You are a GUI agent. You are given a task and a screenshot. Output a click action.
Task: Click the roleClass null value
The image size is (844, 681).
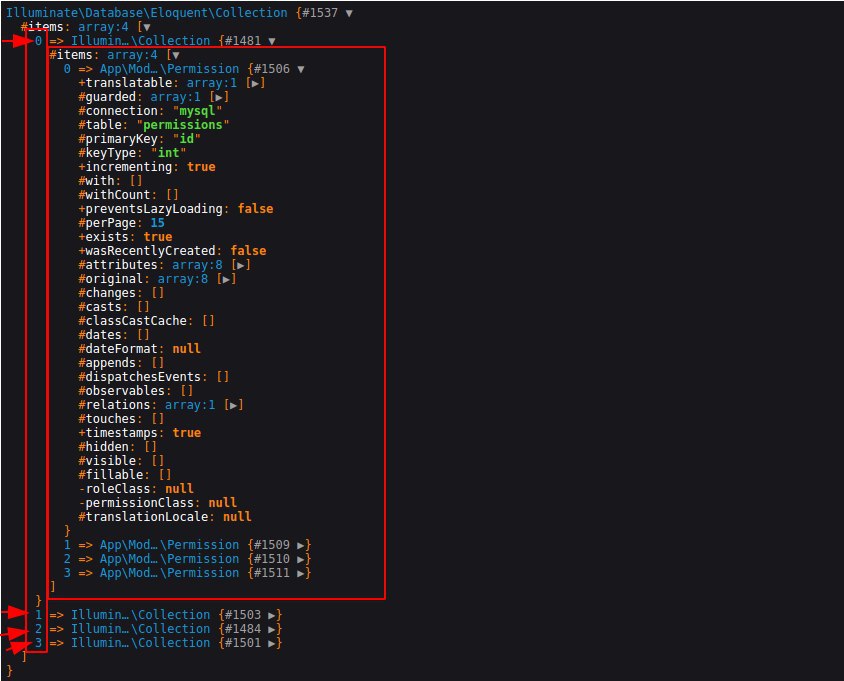(x=179, y=489)
